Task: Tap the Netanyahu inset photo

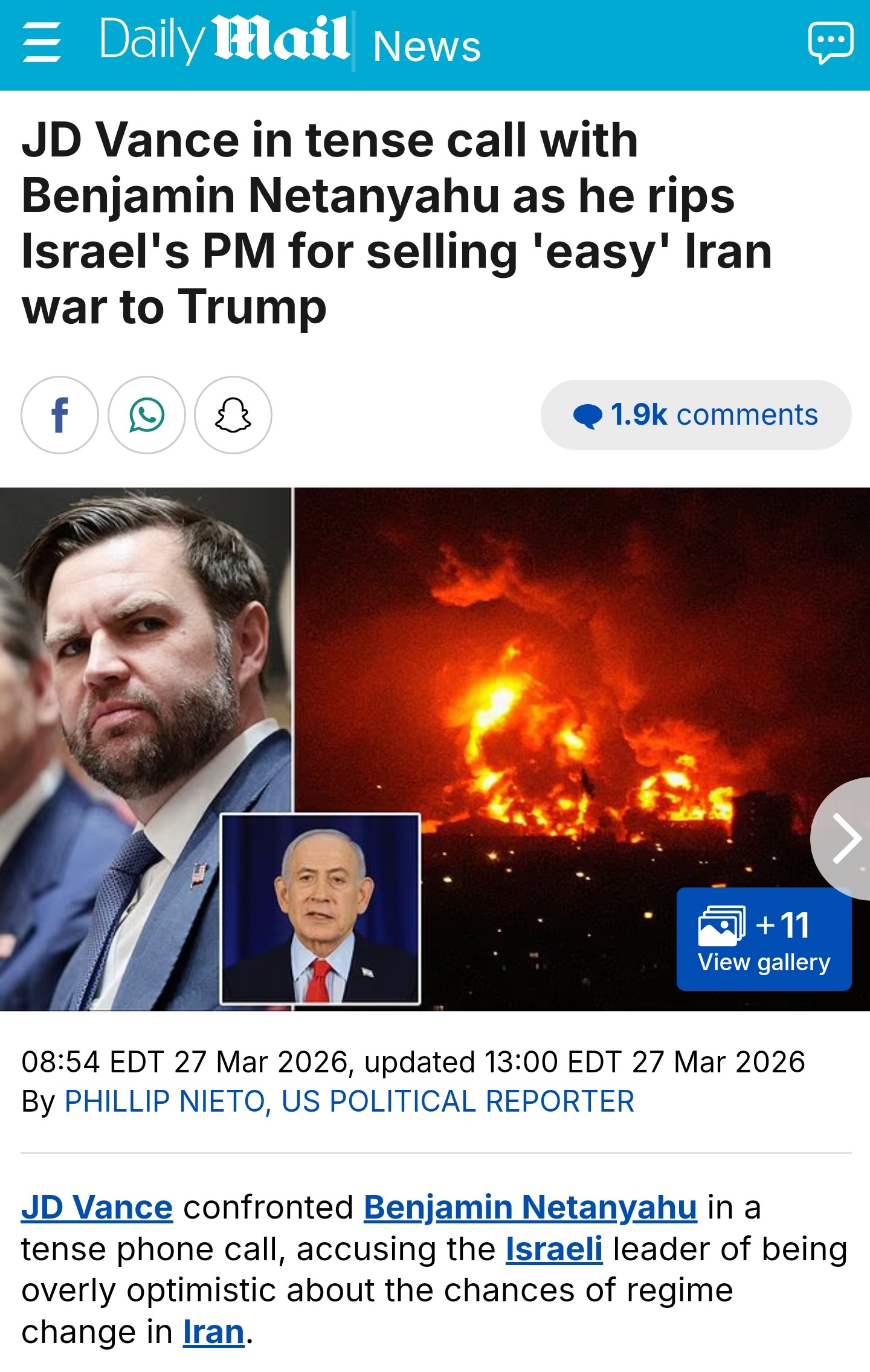Action: pos(320,909)
